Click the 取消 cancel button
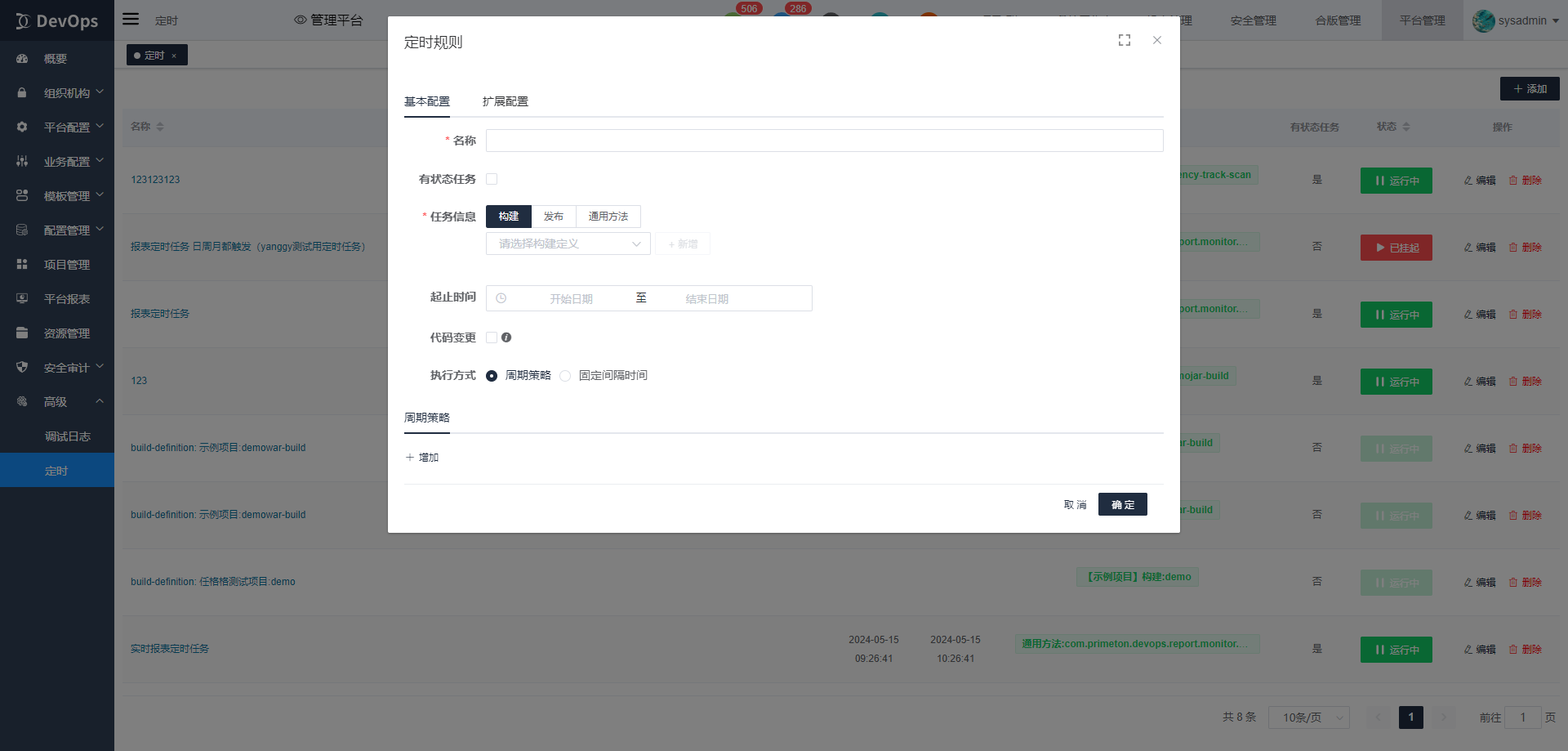The image size is (1568, 751). coord(1075,504)
